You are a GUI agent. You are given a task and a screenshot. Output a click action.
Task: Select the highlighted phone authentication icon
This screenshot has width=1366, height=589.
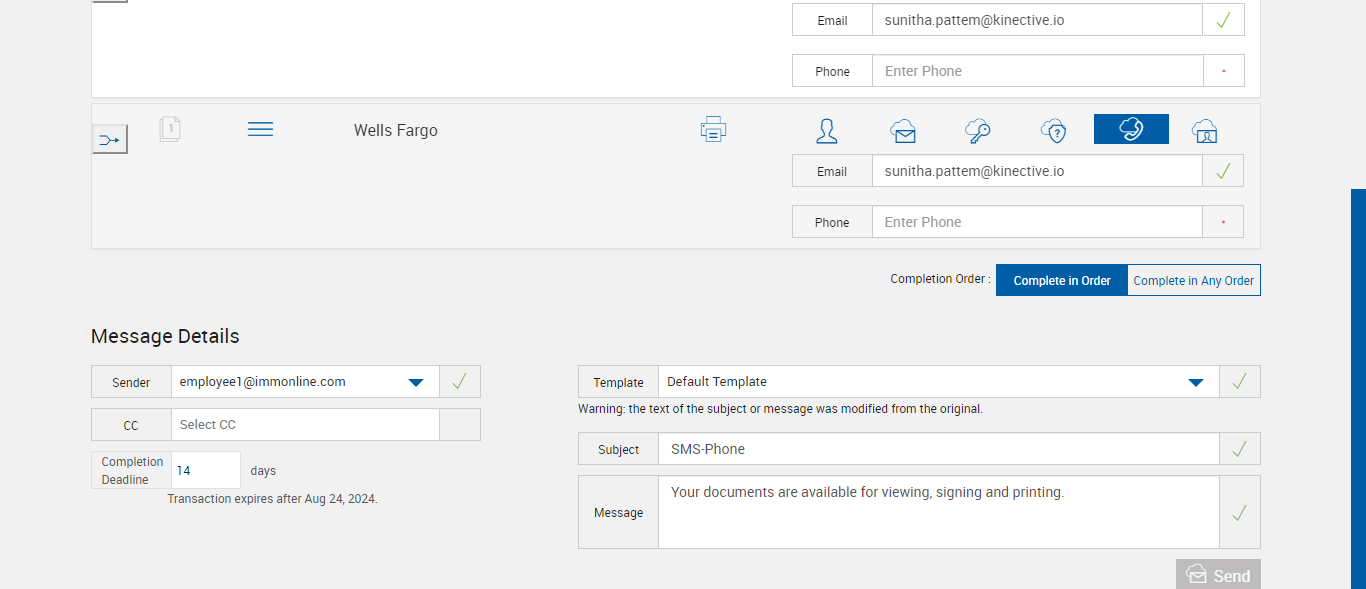pyautogui.click(x=1131, y=129)
